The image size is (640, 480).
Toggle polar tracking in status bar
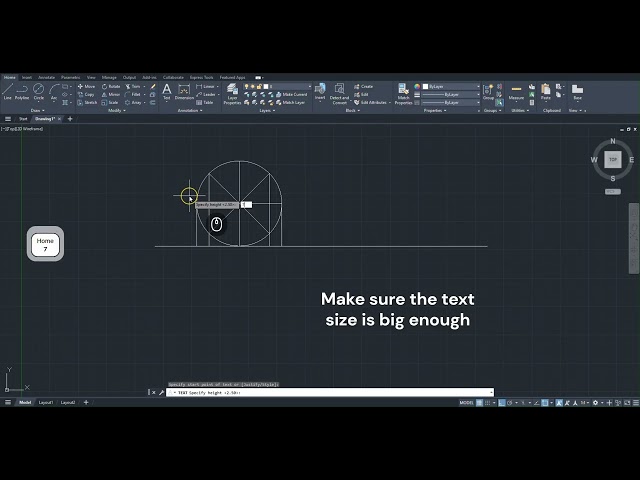click(x=509, y=403)
